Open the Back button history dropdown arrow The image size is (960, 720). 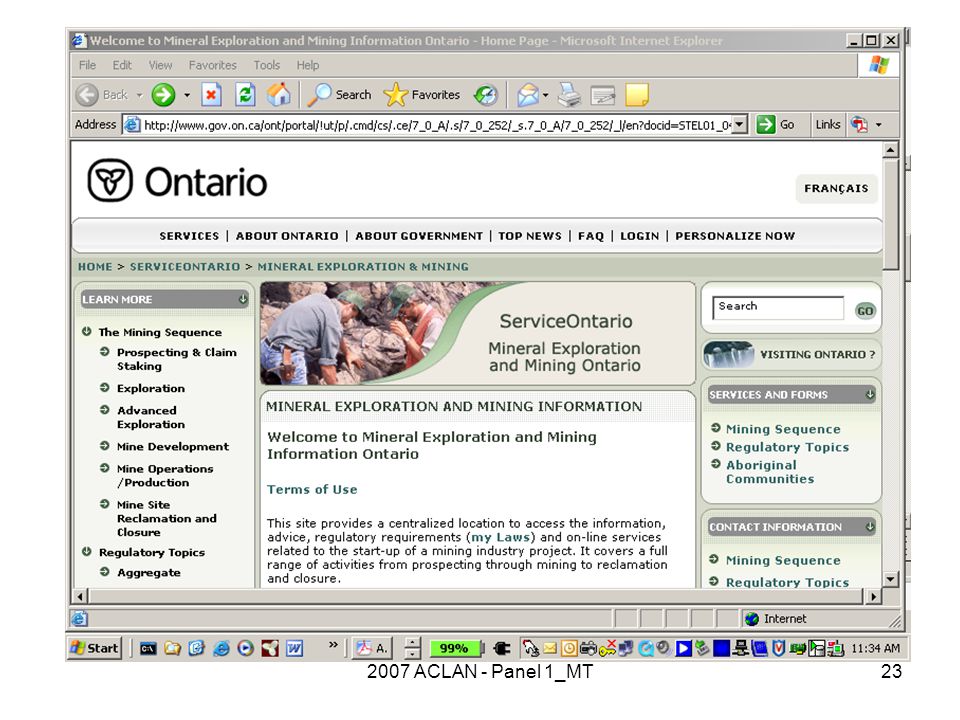[140, 96]
